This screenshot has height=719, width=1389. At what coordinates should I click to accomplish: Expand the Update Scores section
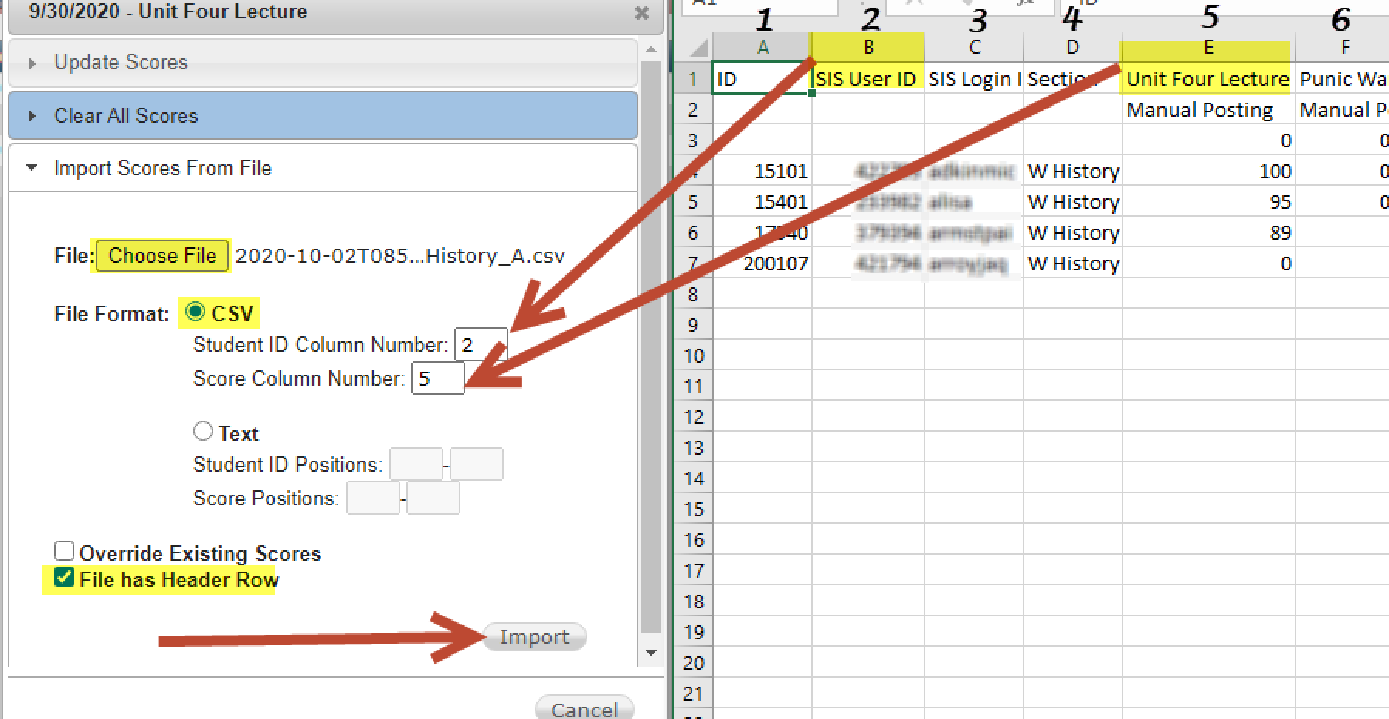click(121, 63)
